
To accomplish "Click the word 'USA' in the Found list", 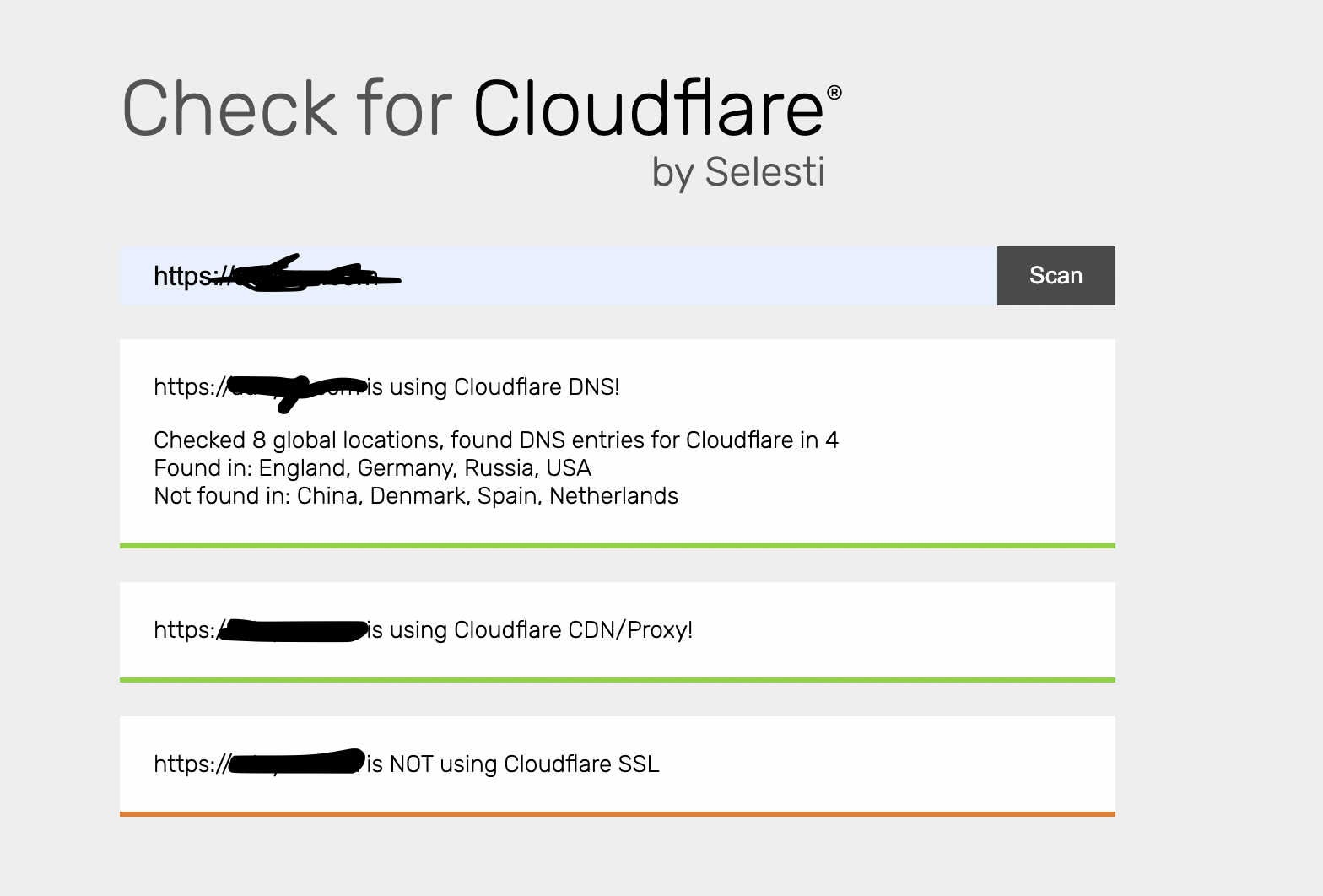I will (568, 468).
